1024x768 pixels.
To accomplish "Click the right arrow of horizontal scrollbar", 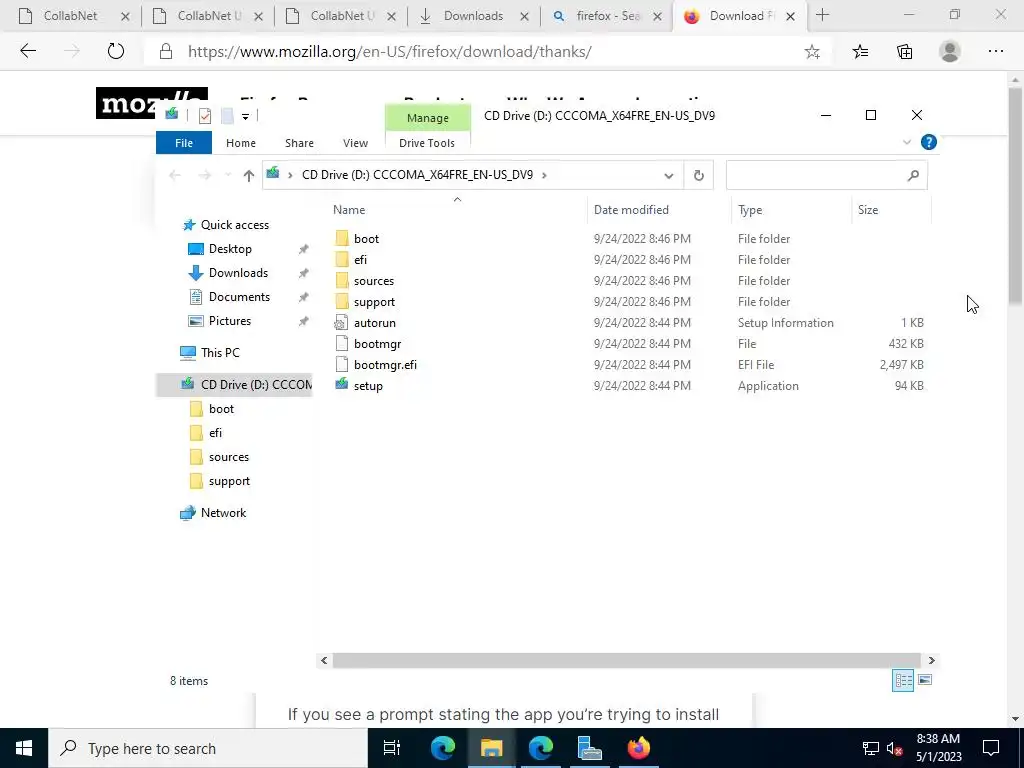I will 931,660.
